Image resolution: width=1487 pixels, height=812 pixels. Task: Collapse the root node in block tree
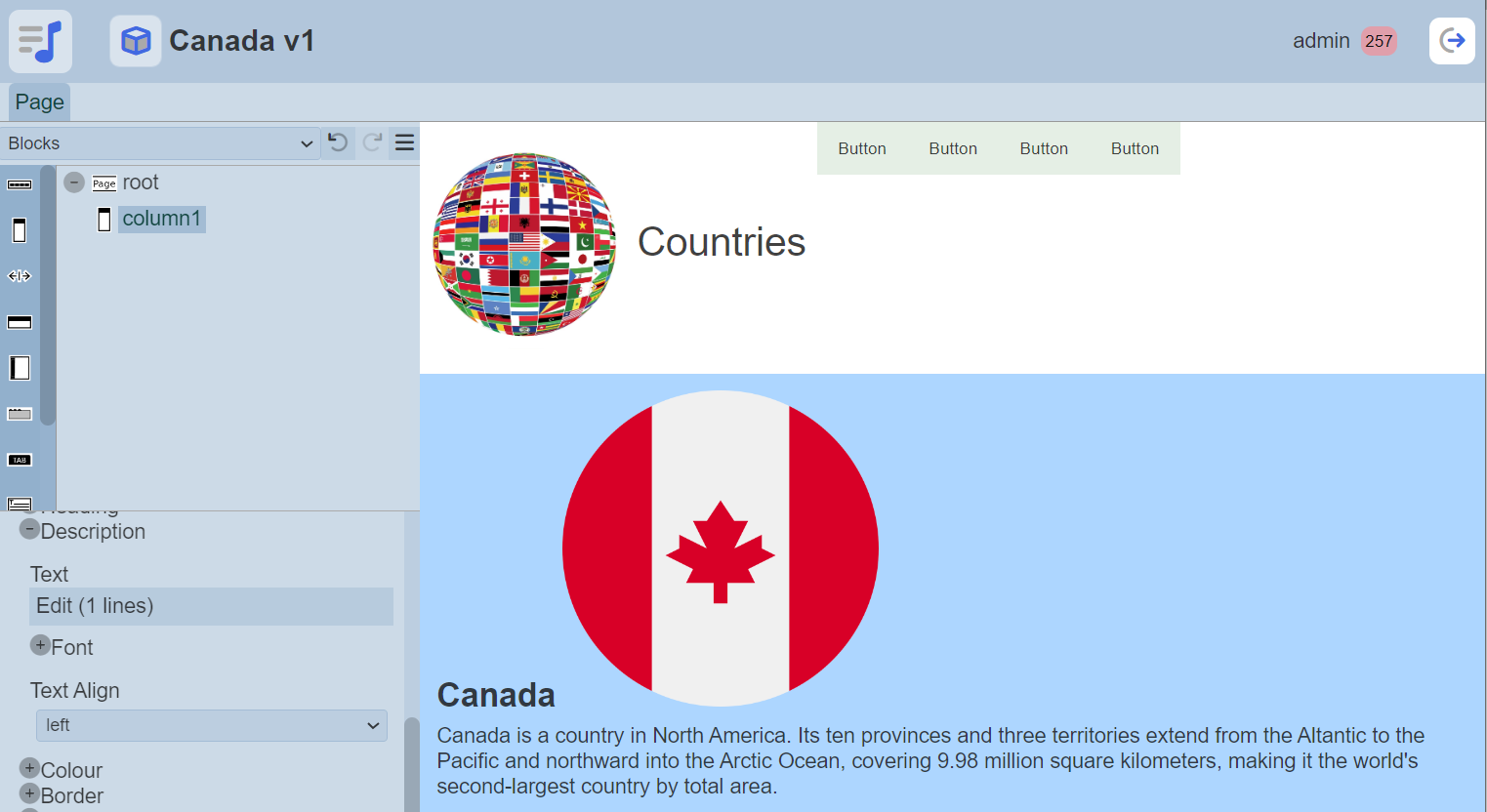click(x=74, y=183)
